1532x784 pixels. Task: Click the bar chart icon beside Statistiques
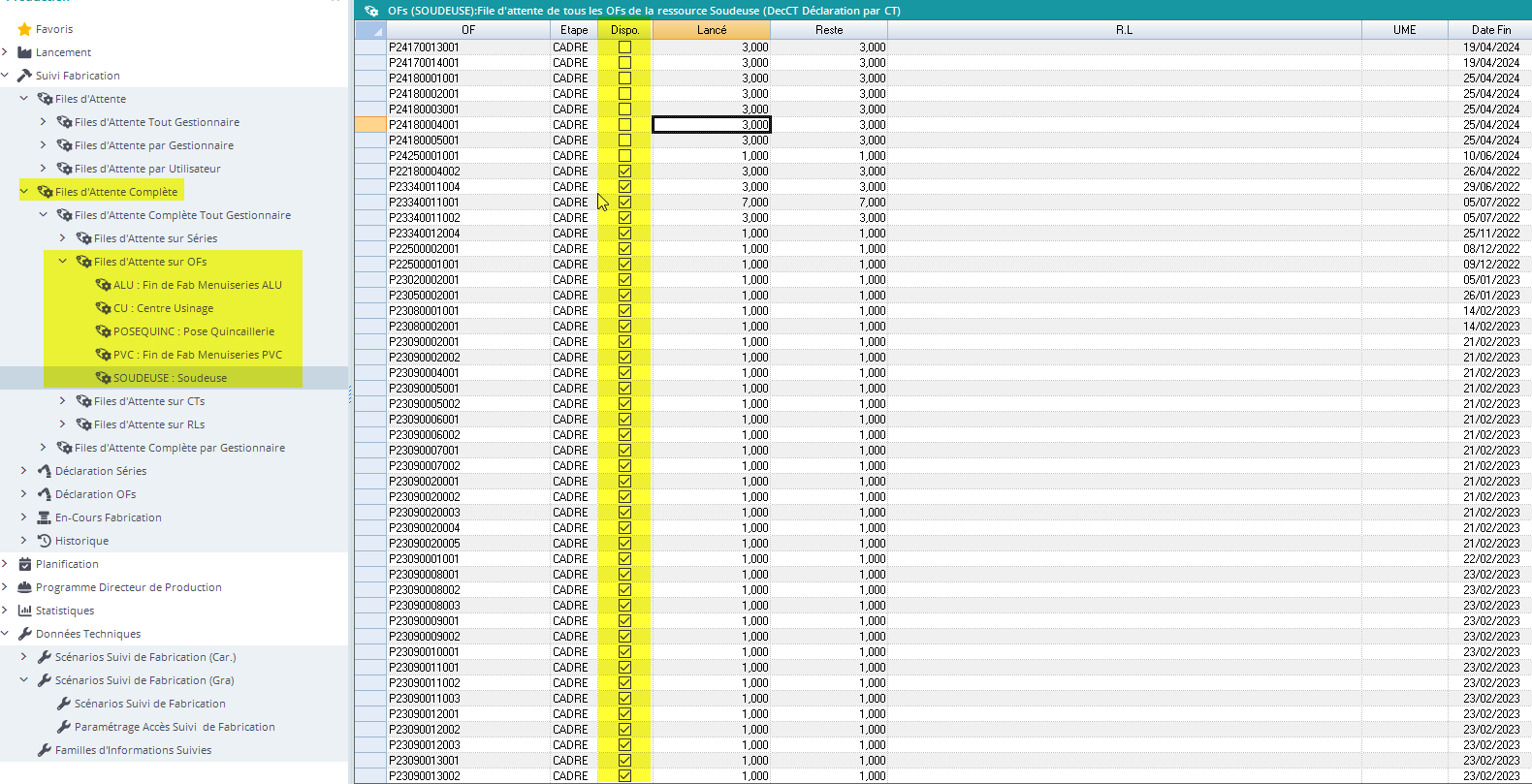(x=24, y=611)
